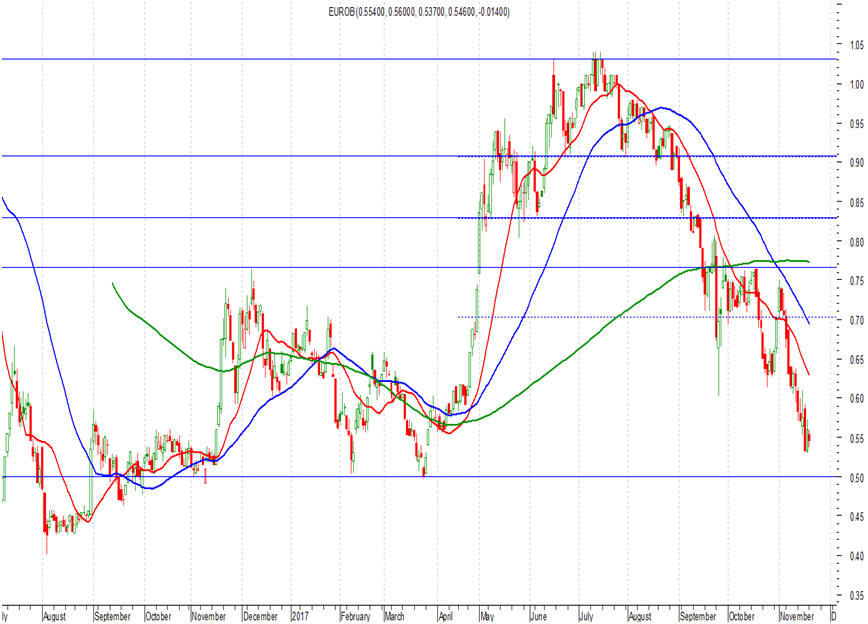Click the December label on time axis
The width and height of the screenshot is (868, 624).
pos(260,616)
